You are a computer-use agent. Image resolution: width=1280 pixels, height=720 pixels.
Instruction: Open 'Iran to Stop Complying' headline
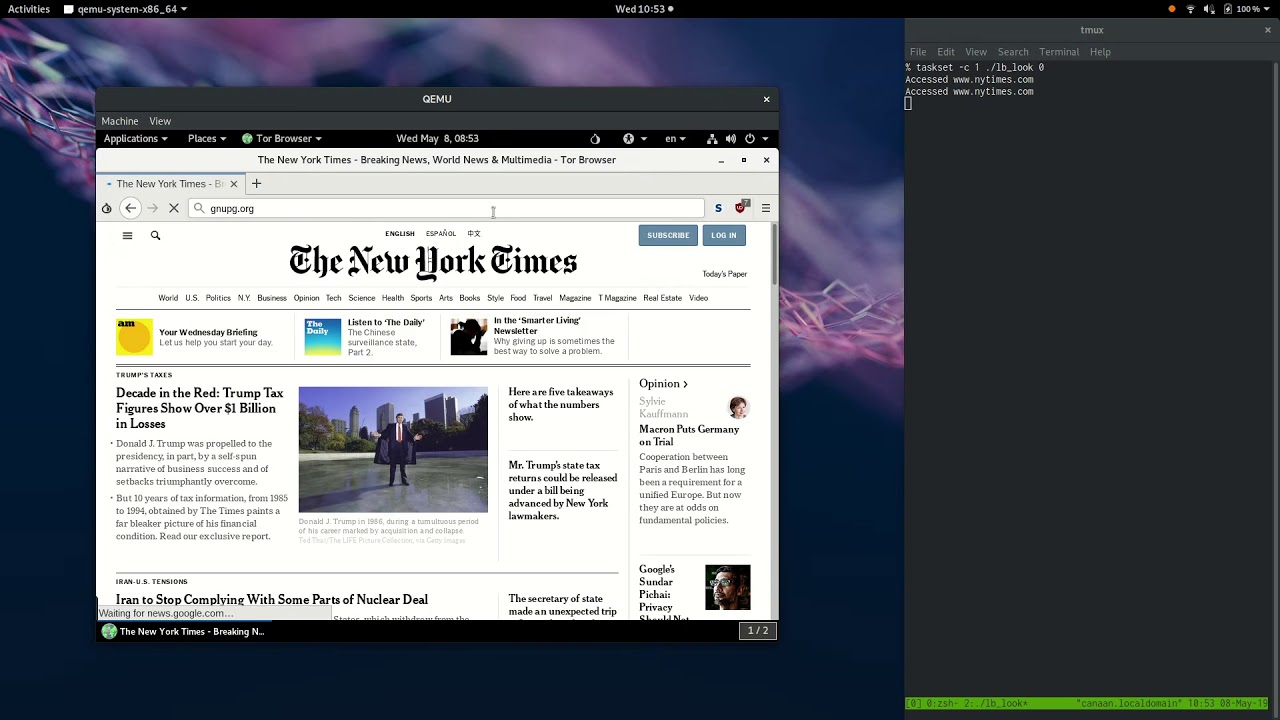[x=272, y=599]
